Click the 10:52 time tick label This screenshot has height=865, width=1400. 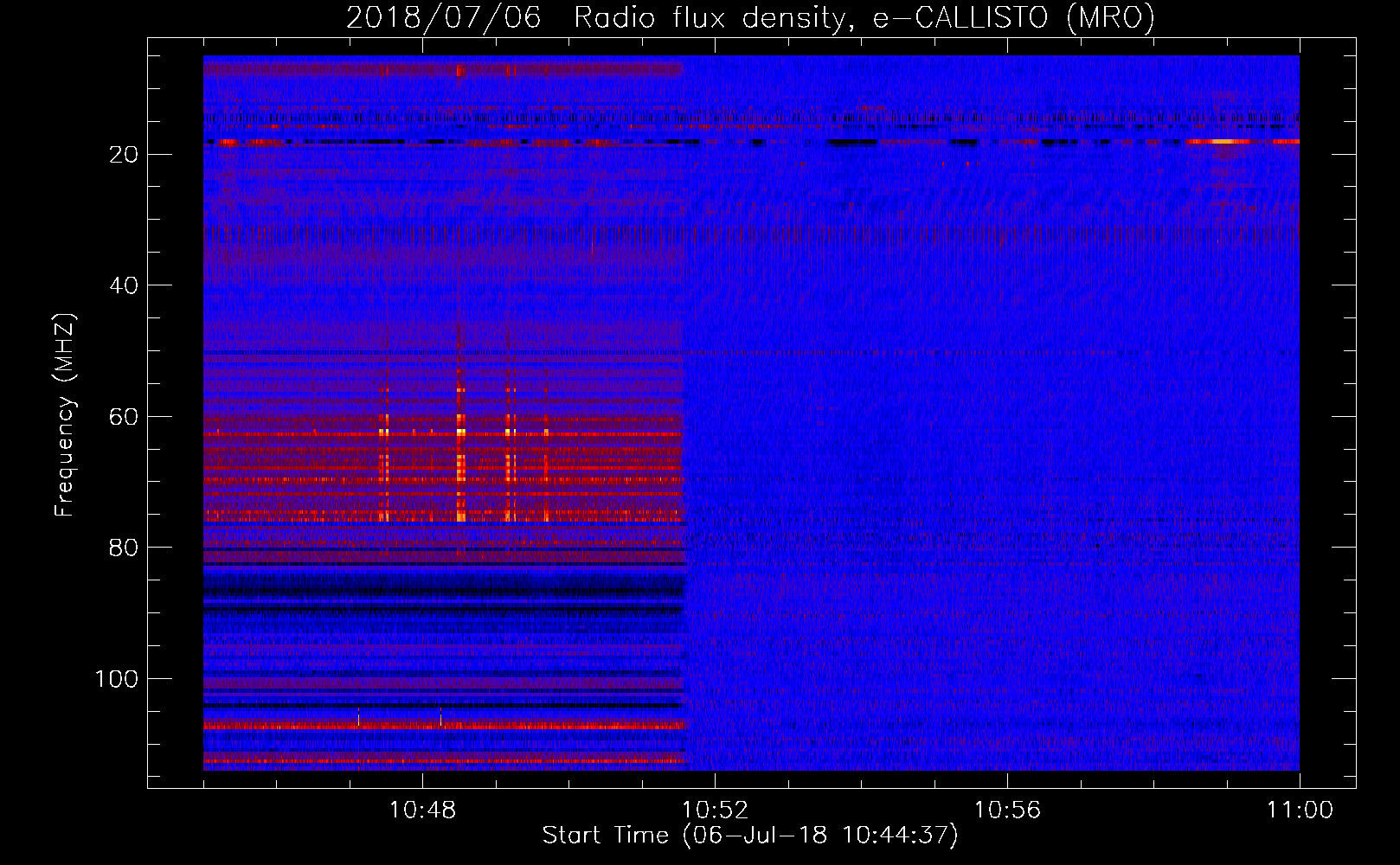point(715,811)
